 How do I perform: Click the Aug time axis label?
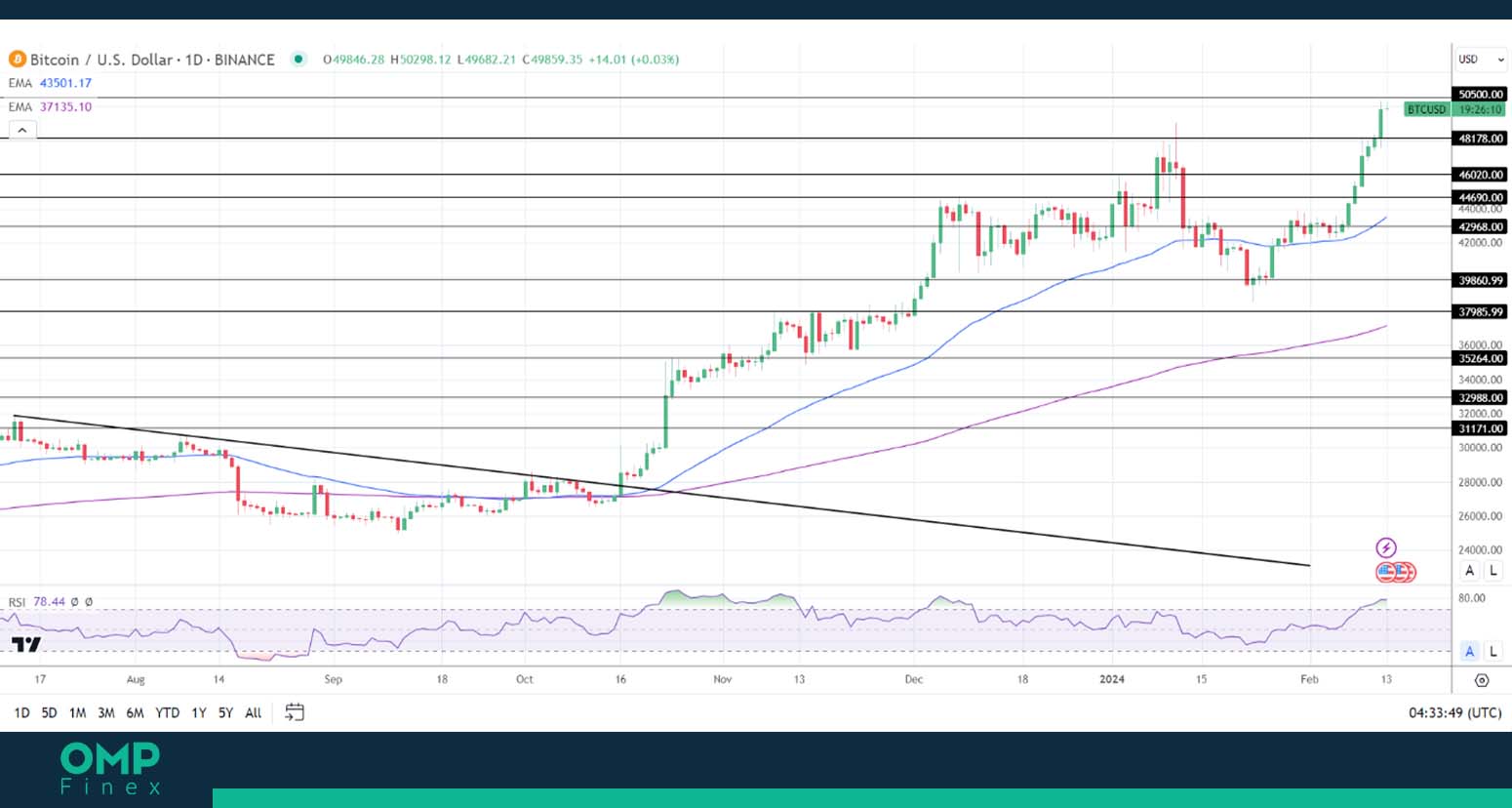click(136, 679)
